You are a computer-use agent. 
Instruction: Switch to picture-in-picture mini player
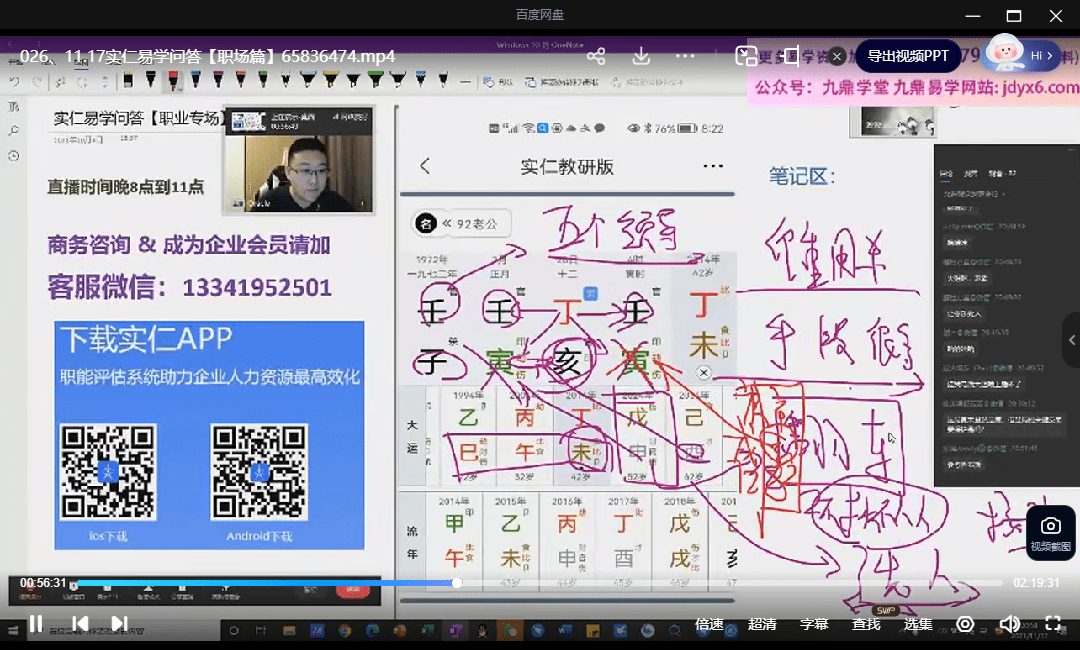[x=746, y=56]
